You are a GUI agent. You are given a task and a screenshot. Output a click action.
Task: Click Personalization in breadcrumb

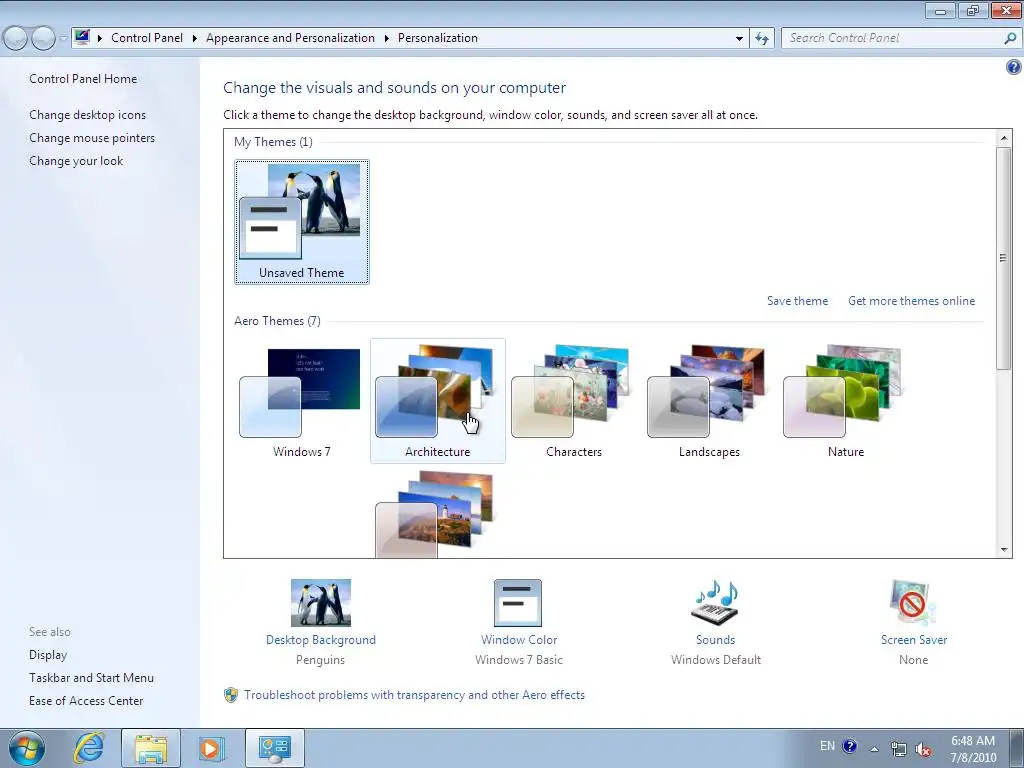click(438, 38)
